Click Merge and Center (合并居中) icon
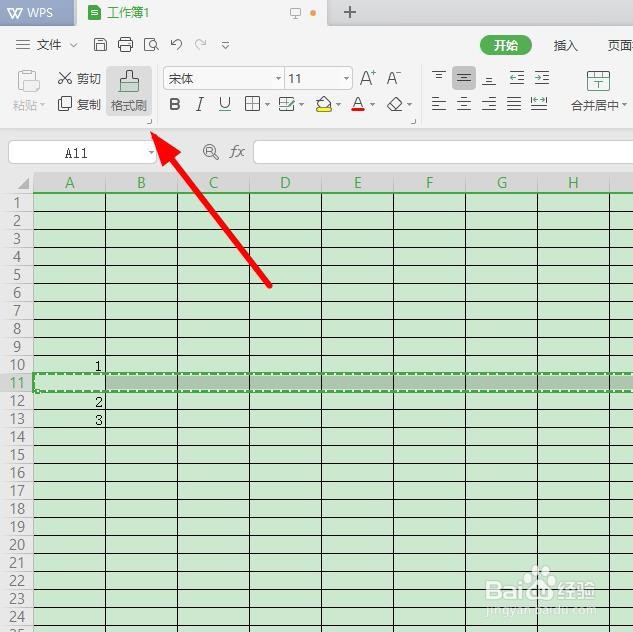 coord(598,81)
